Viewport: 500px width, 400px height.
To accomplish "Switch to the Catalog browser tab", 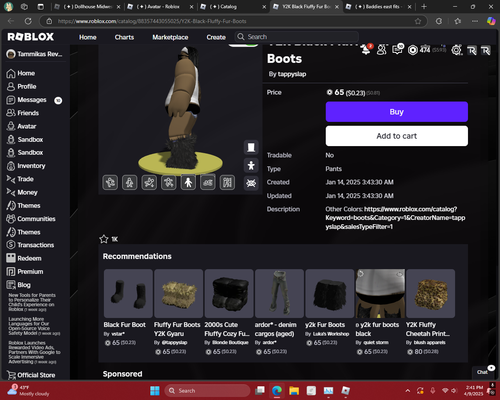I will point(232,7).
